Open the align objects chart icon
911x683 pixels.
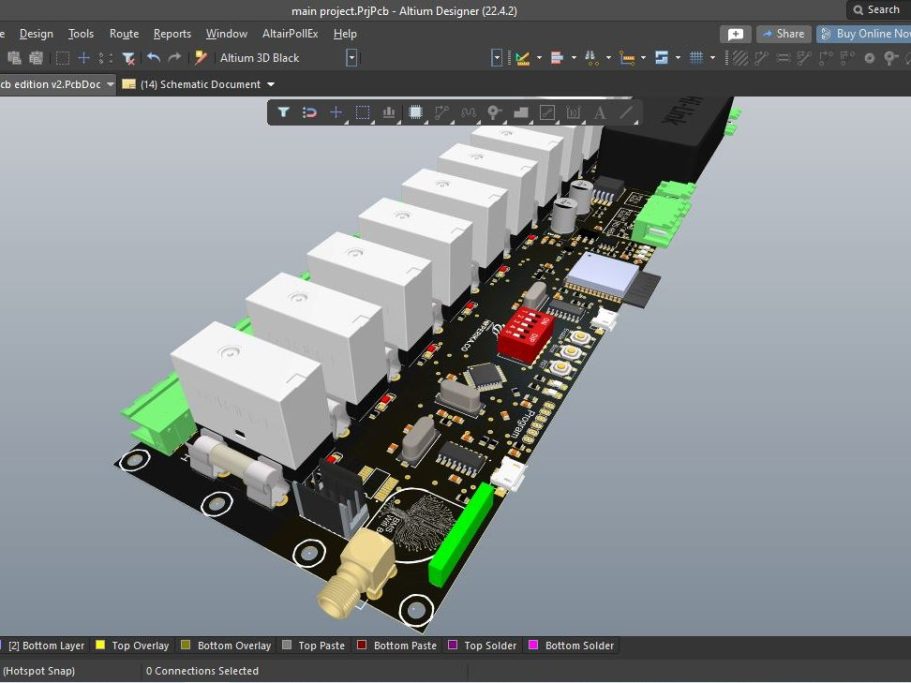(x=389, y=113)
